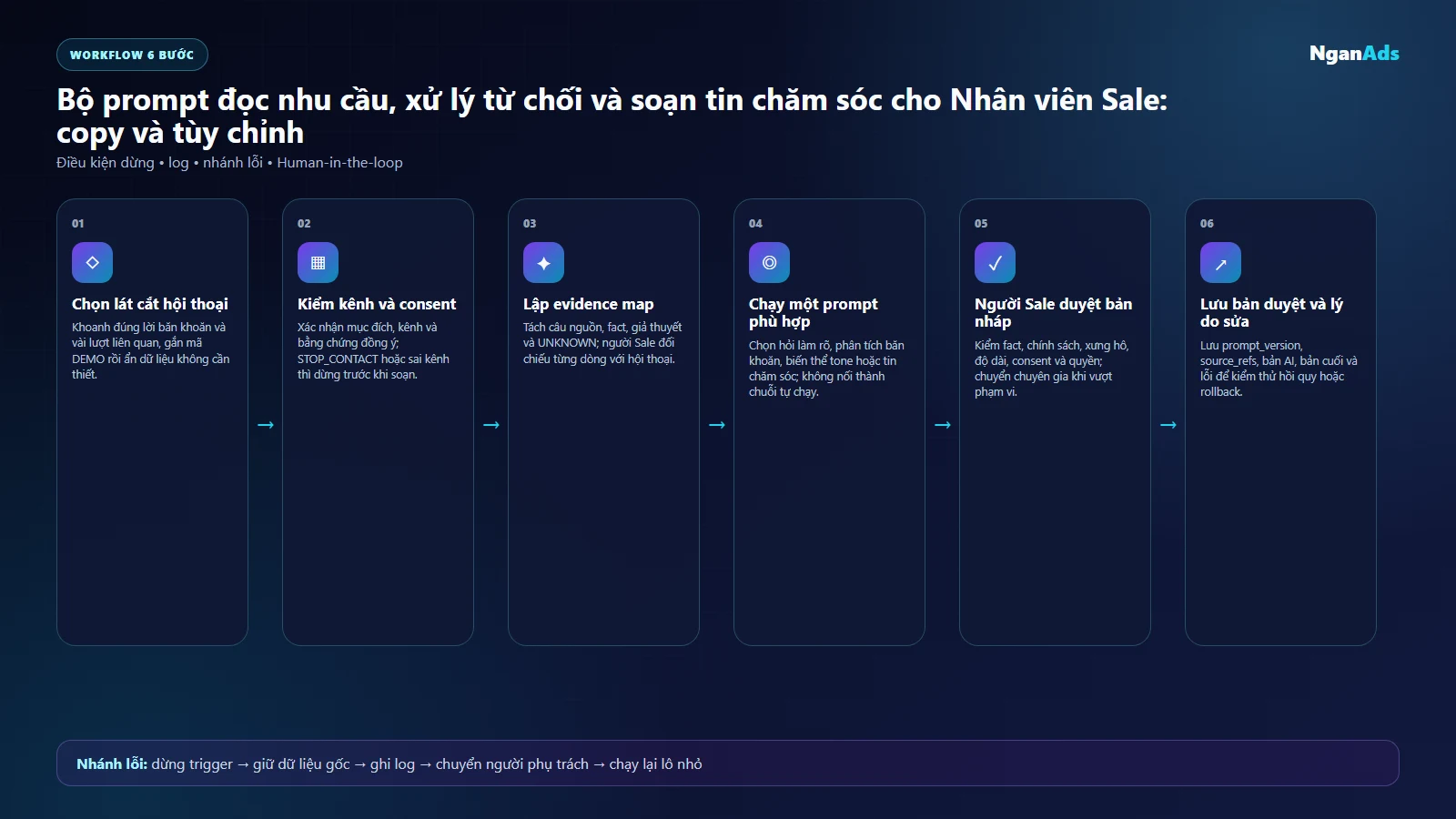
Task: Click the checkmark icon above Người Sale duyệt bản nháp
Action: 995,262
